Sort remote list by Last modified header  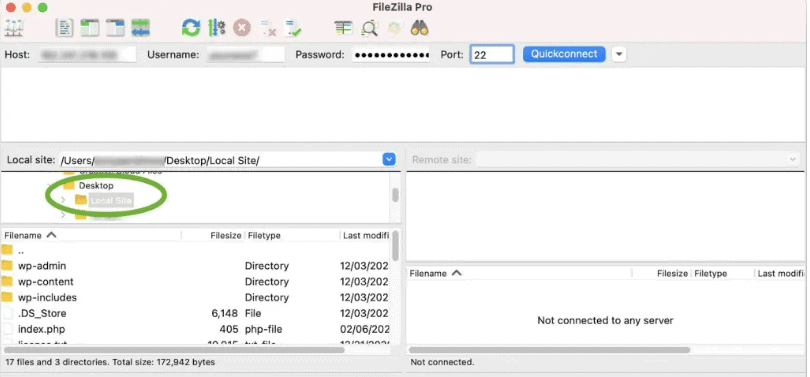coord(781,274)
